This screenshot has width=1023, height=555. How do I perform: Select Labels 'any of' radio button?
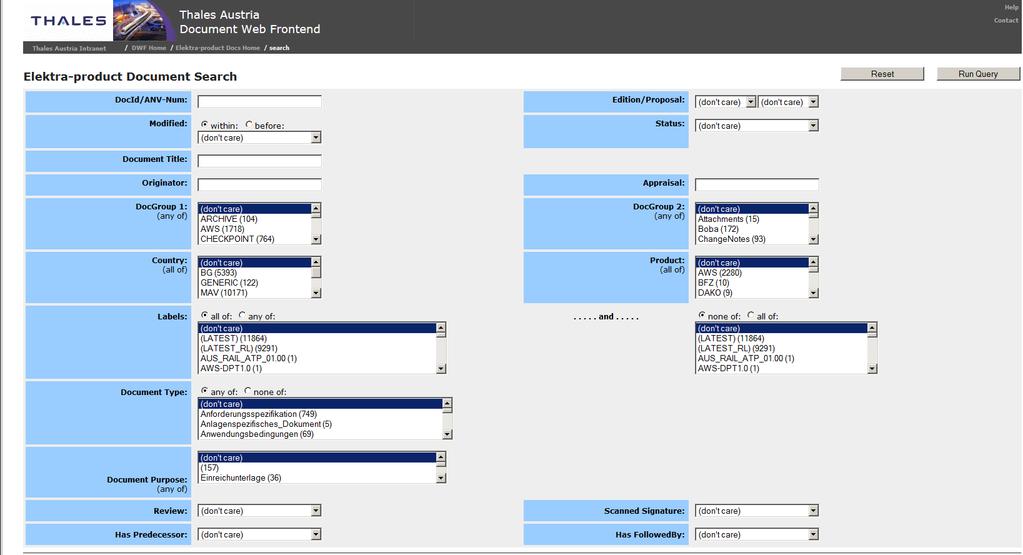pyautogui.click(x=241, y=315)
